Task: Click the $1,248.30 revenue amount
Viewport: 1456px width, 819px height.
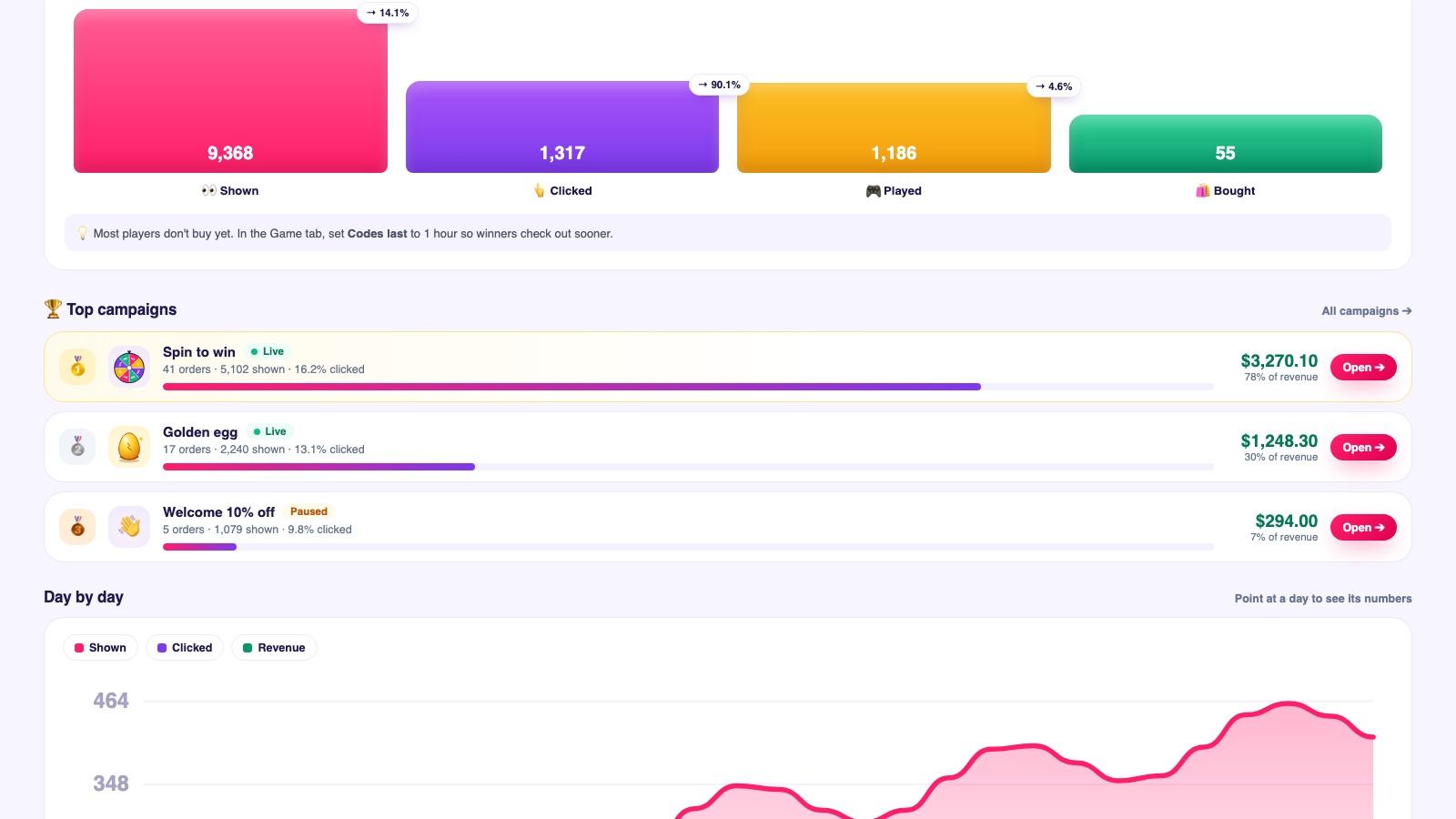Action: pyautogui.click(x=1279, y=441)
